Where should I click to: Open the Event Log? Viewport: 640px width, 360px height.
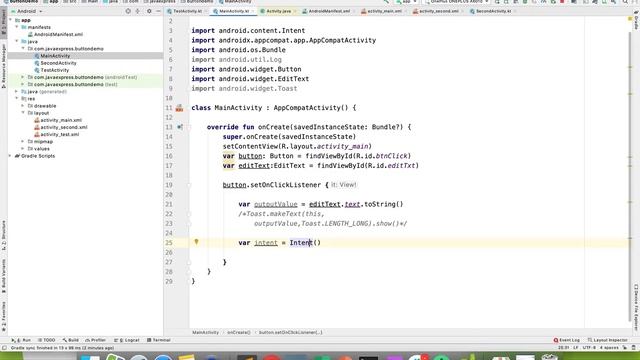click(567, 340)
